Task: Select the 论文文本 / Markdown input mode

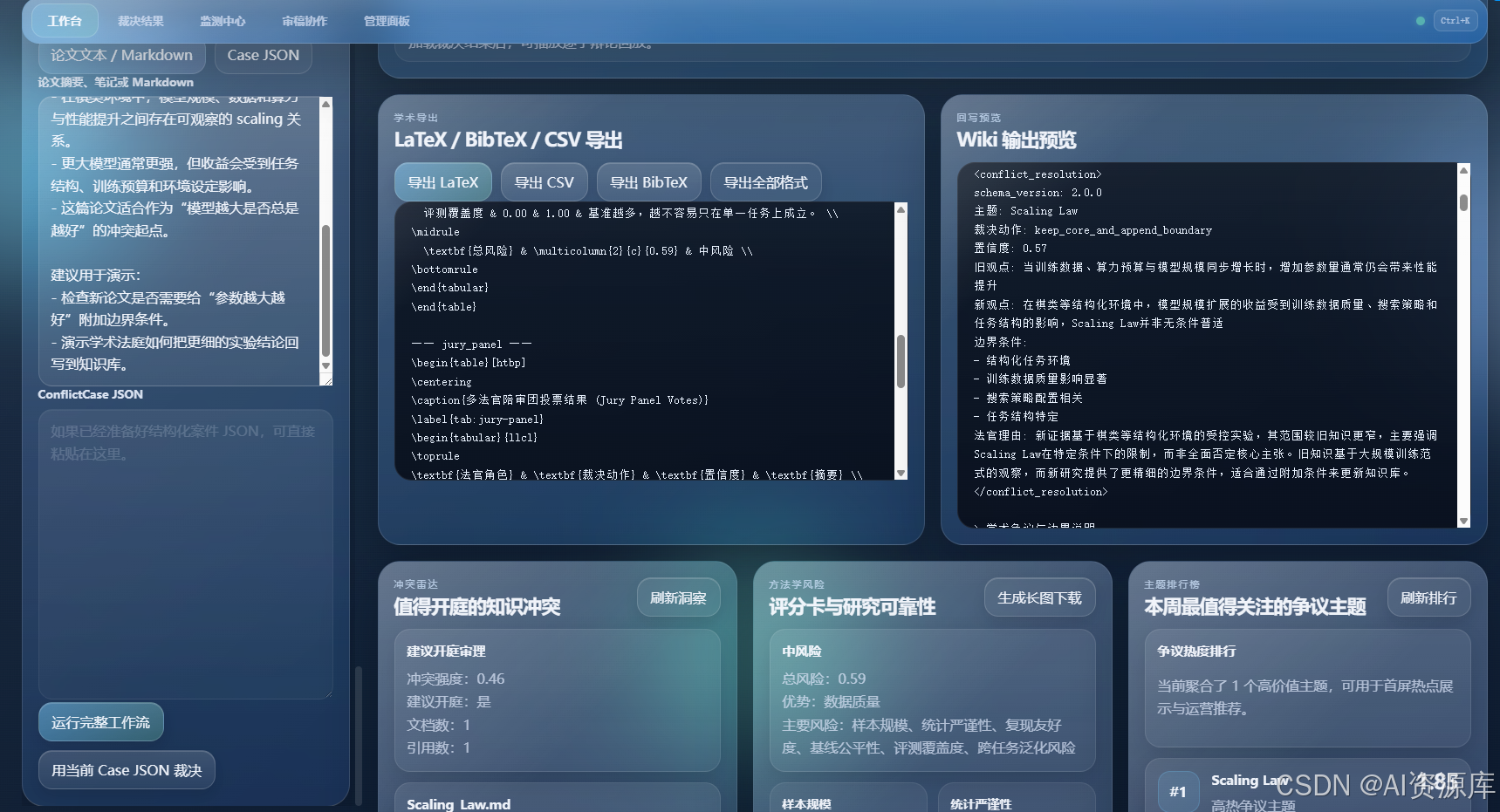Action: coord(121,55)
